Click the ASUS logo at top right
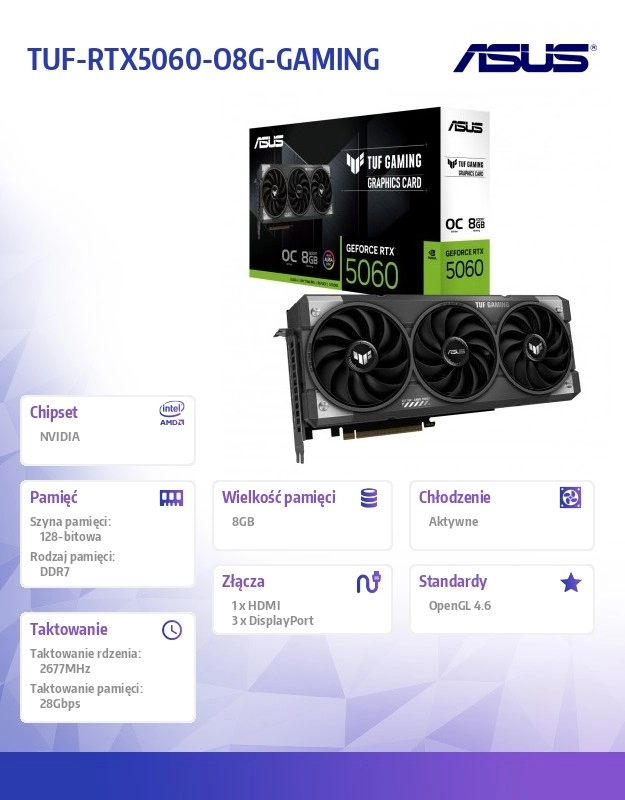The width and height of the screenshot is (625, 800). [525, 58]
